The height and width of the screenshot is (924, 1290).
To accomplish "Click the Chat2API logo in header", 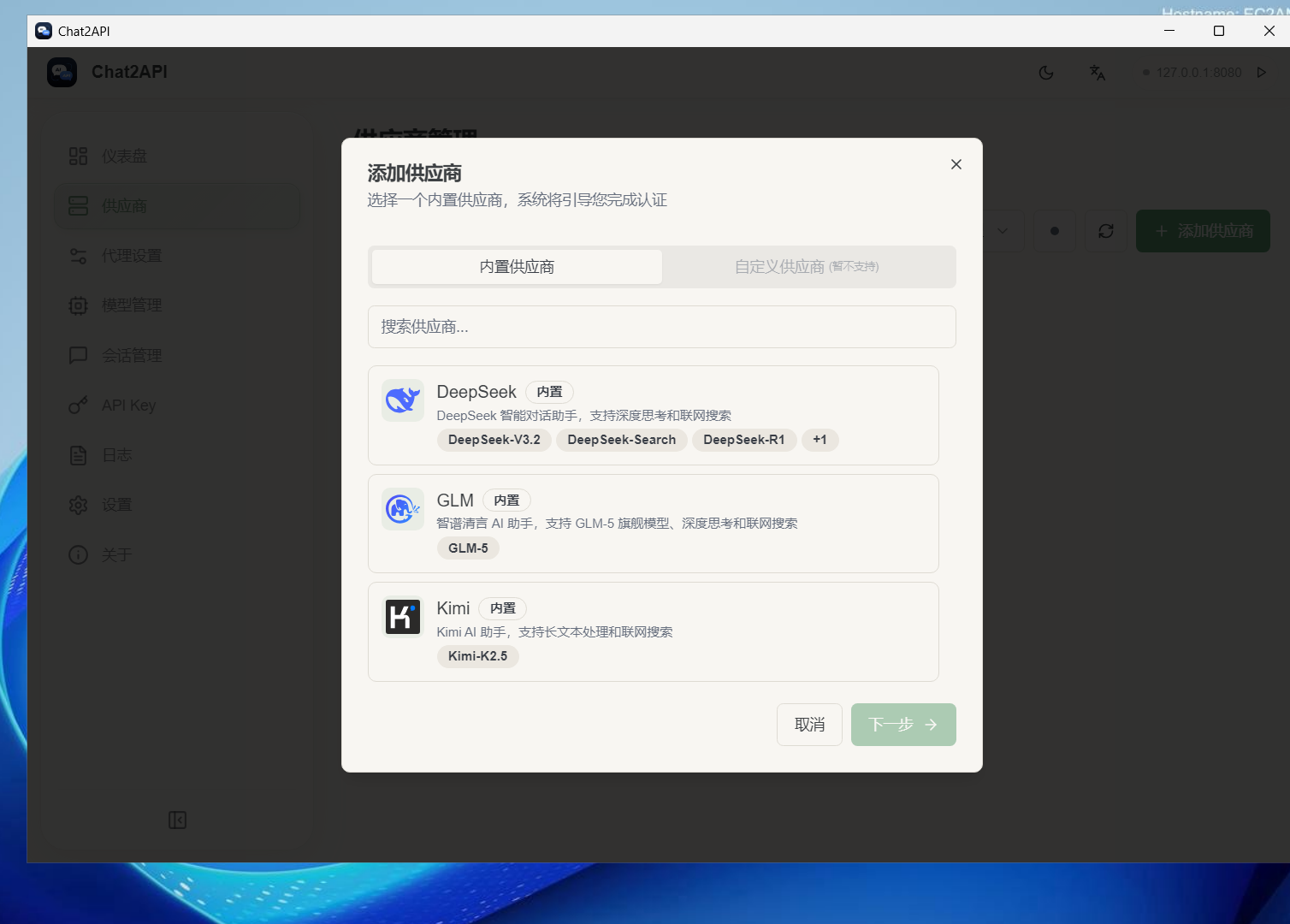I will [62, 73].
